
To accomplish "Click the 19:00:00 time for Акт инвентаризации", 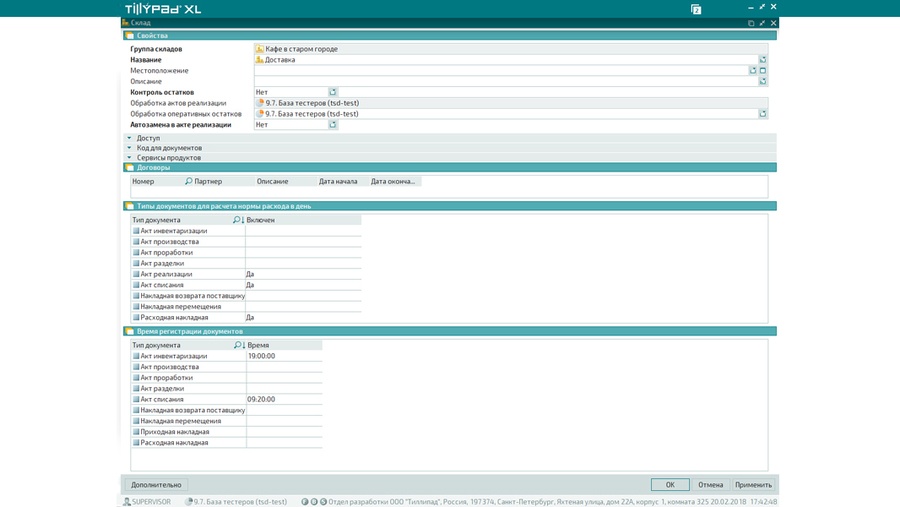I will pos(261,356).
